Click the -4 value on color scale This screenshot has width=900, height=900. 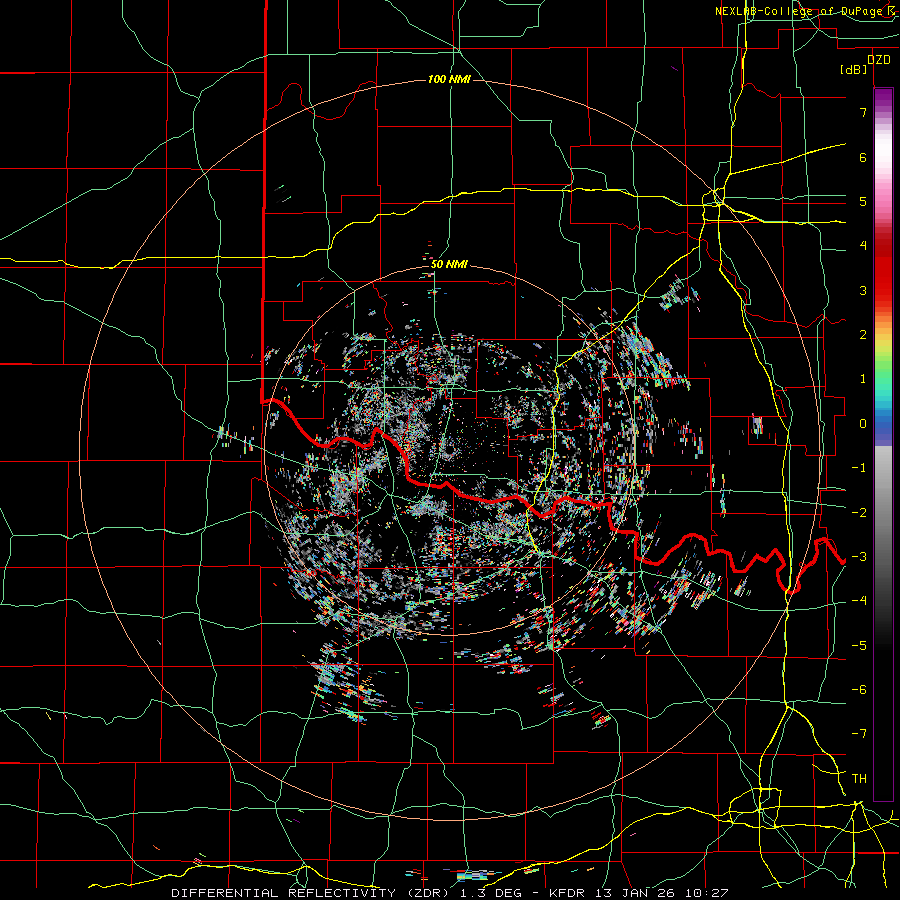[859, 601]
